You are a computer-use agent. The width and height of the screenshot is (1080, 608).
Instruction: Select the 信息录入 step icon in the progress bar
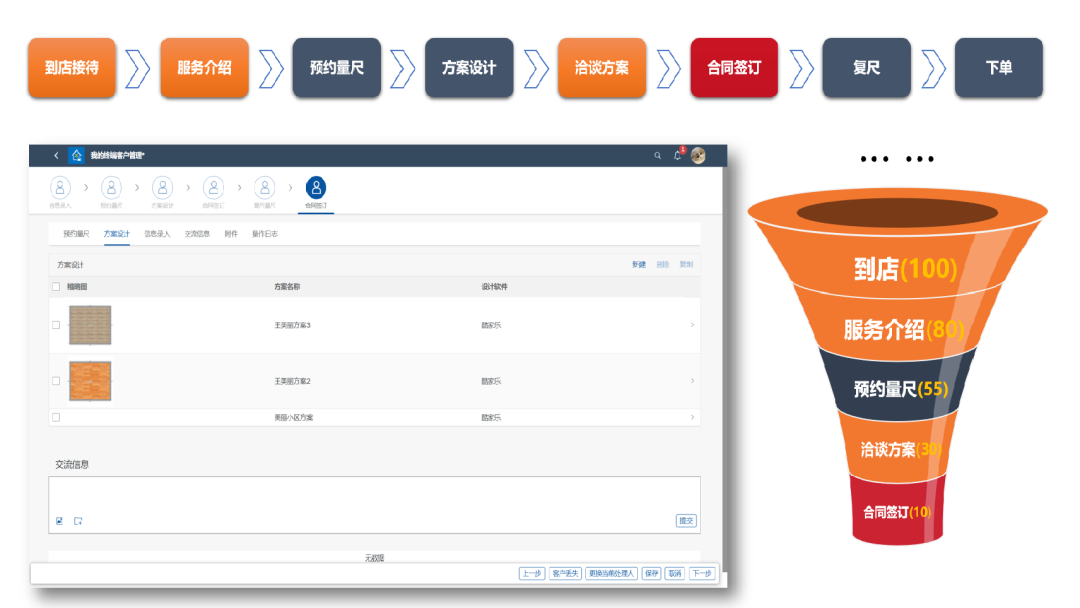[60, 187]
